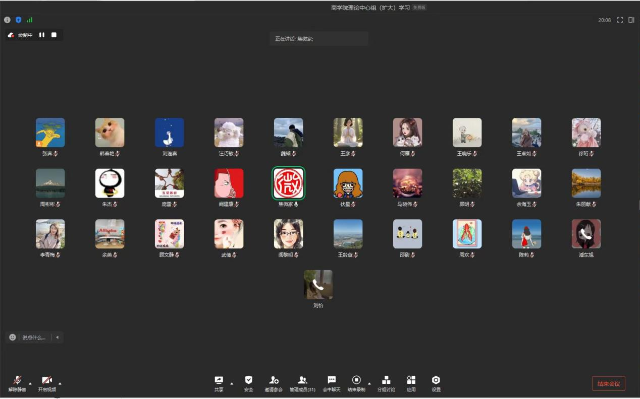The height and width of the screenshot is (399, 640).
Task: Select participant with orange-haired glasses cartoon avatar
Action: [x=348, y=183]
